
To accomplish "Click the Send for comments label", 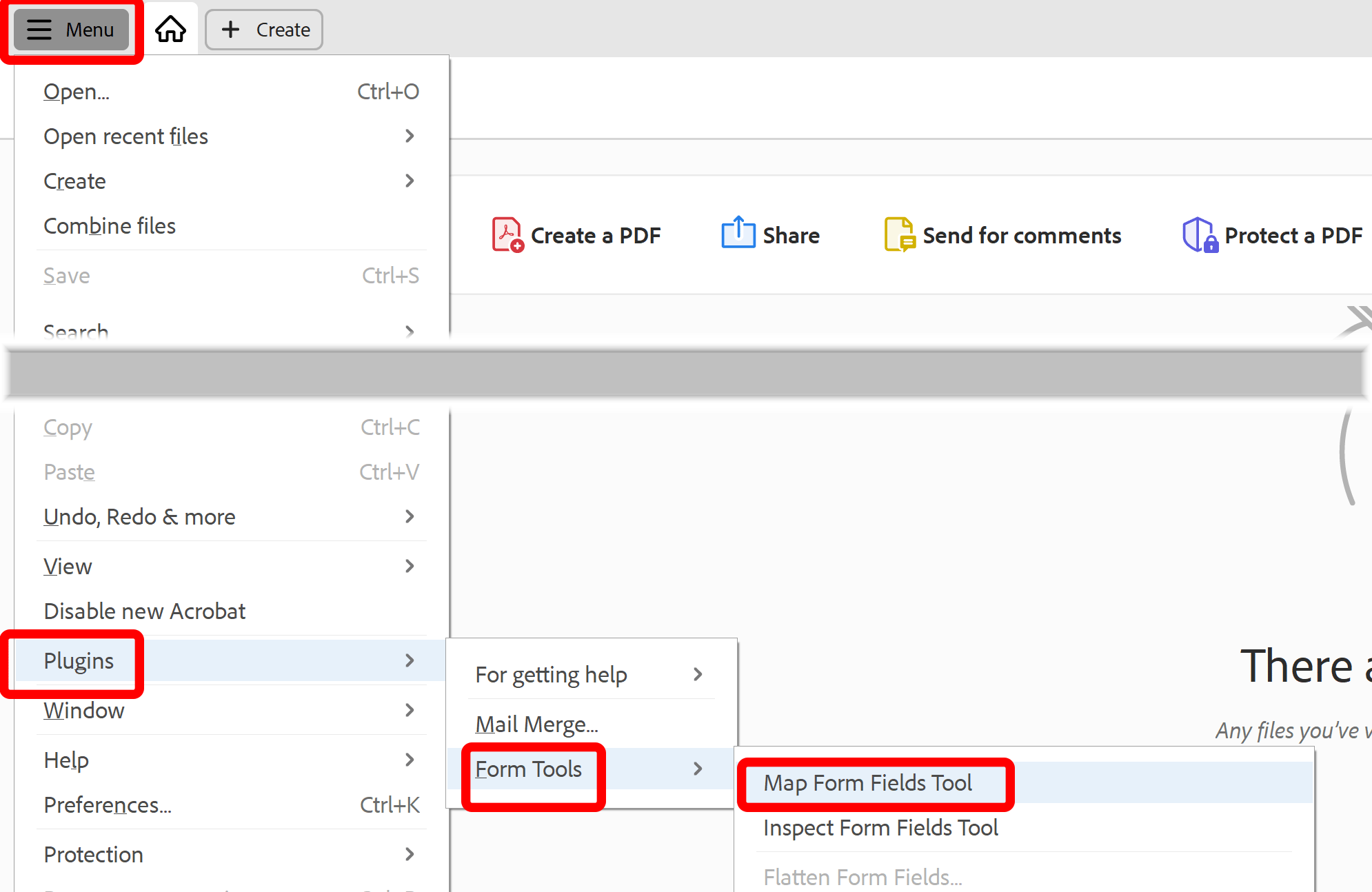I will (x=1022, y=236).
